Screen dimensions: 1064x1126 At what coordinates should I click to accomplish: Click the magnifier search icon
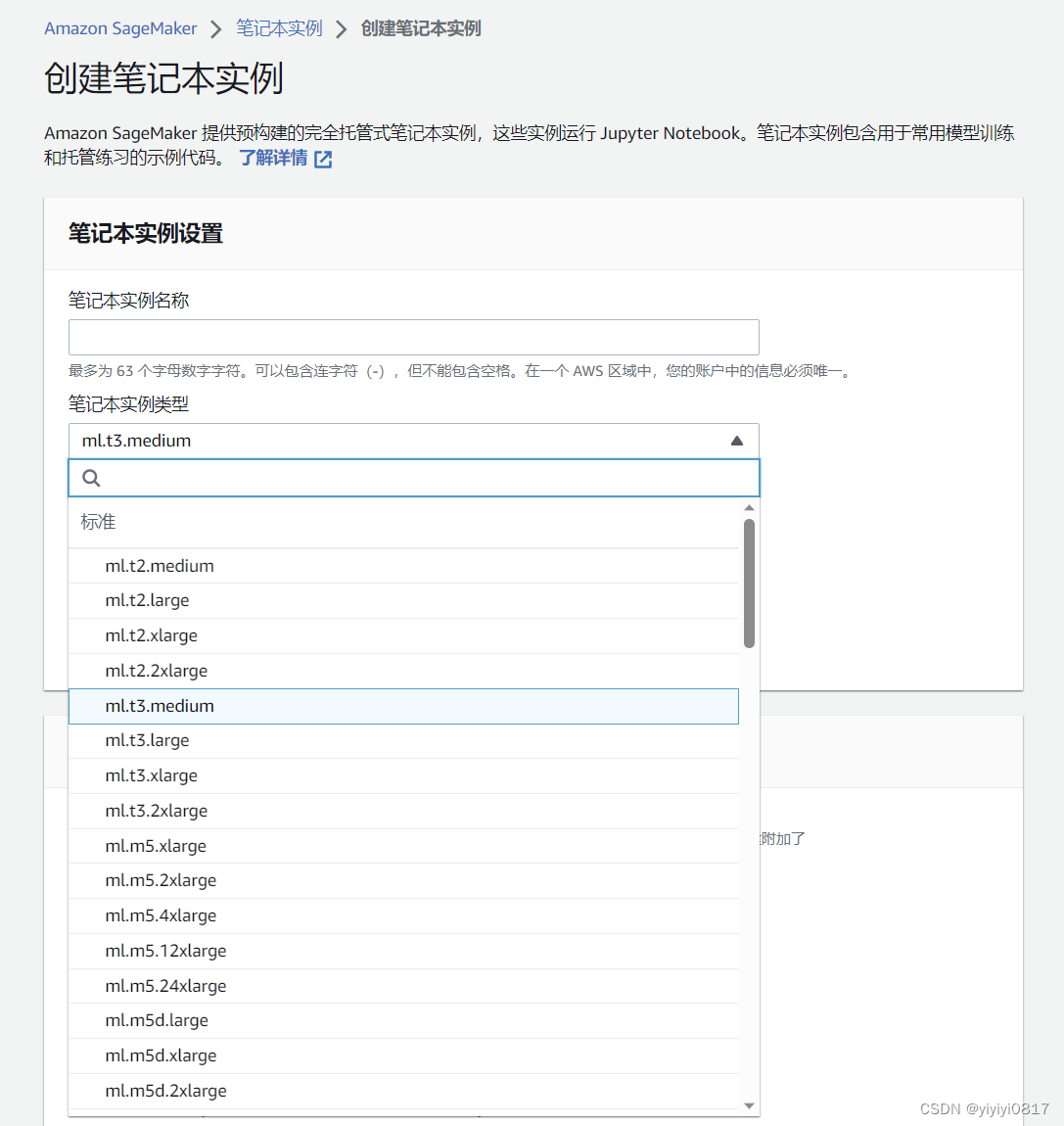pyautogui.click(x=91, y=478)
